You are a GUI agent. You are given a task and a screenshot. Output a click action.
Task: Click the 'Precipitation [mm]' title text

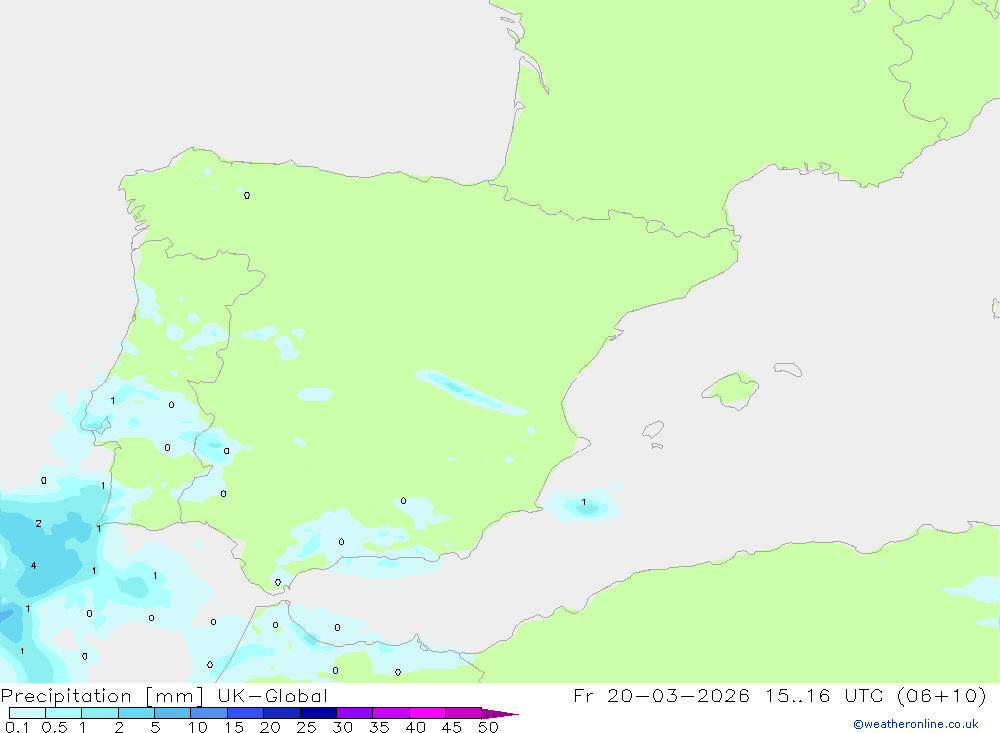pos(102,696)
